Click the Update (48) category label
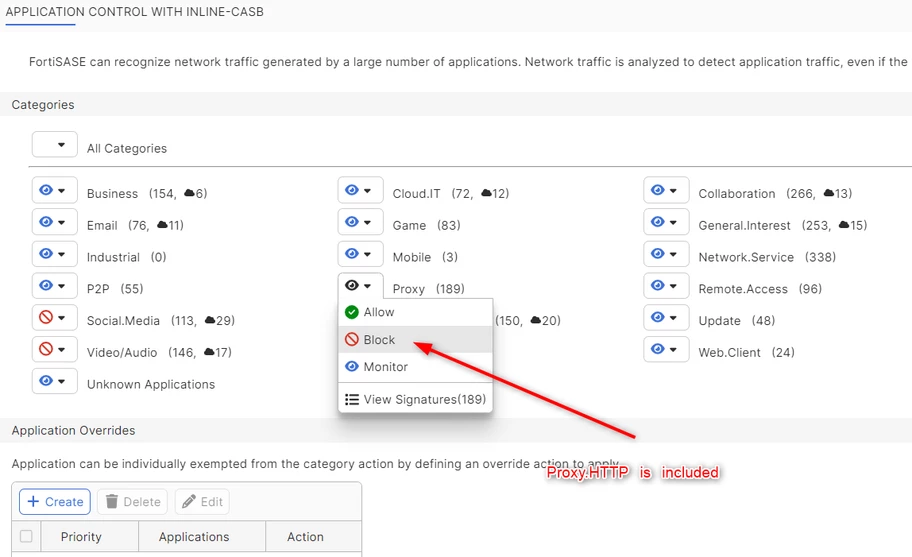The image size is (912, 557). click(736, 320)
